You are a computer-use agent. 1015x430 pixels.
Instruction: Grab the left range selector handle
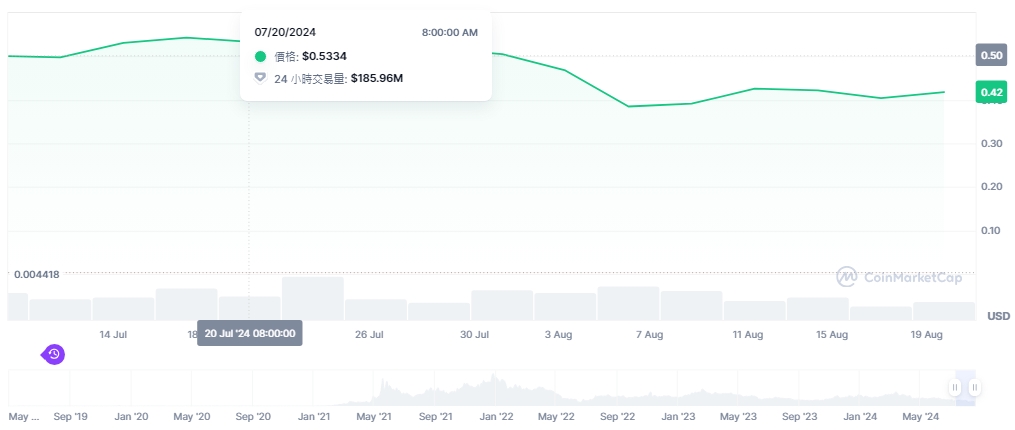[x=955, y=388]
